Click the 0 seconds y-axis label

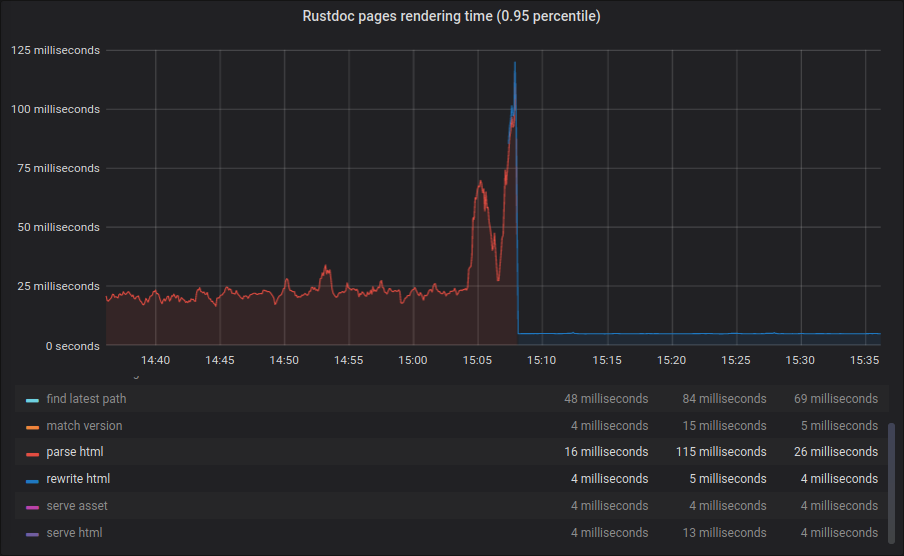click(73, 346)
